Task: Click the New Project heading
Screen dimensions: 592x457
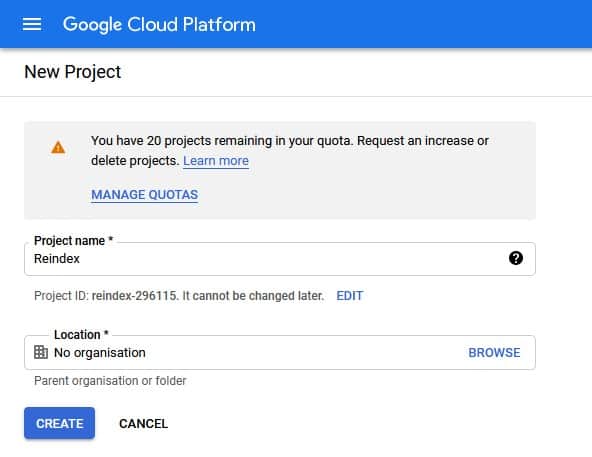Action: click(72, 72)
